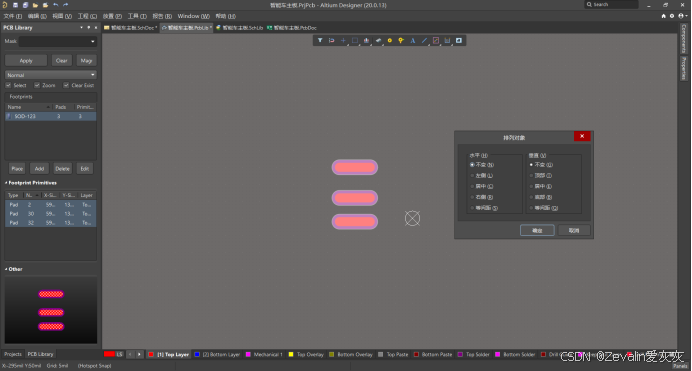
Task: Step to next layer tab arrow
Action: click(139, 354)
